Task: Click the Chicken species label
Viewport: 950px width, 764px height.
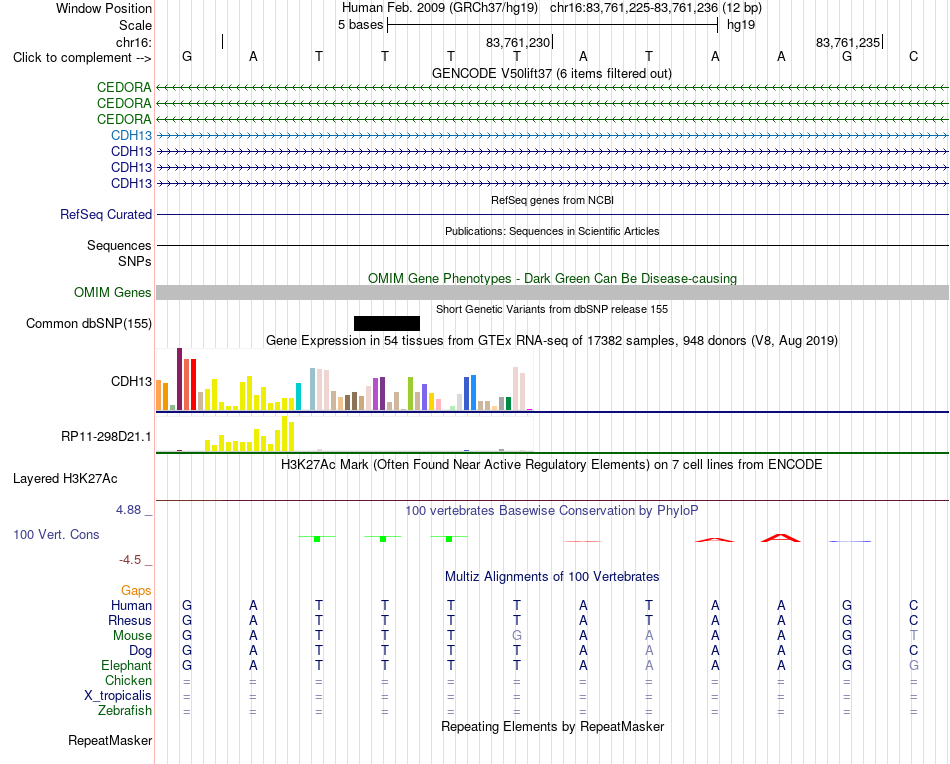Action: (128, 680)
